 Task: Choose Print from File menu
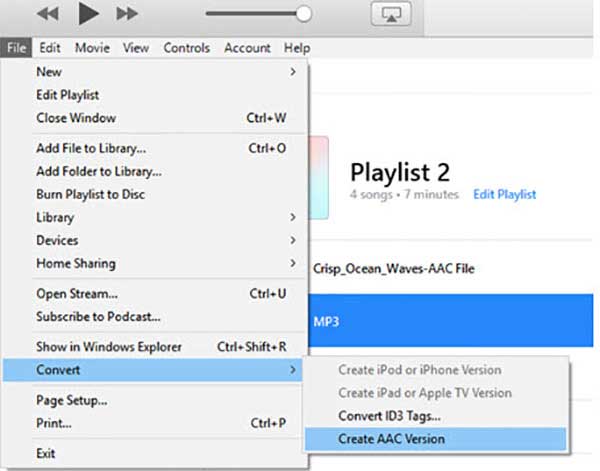click(x=153, y=423)
